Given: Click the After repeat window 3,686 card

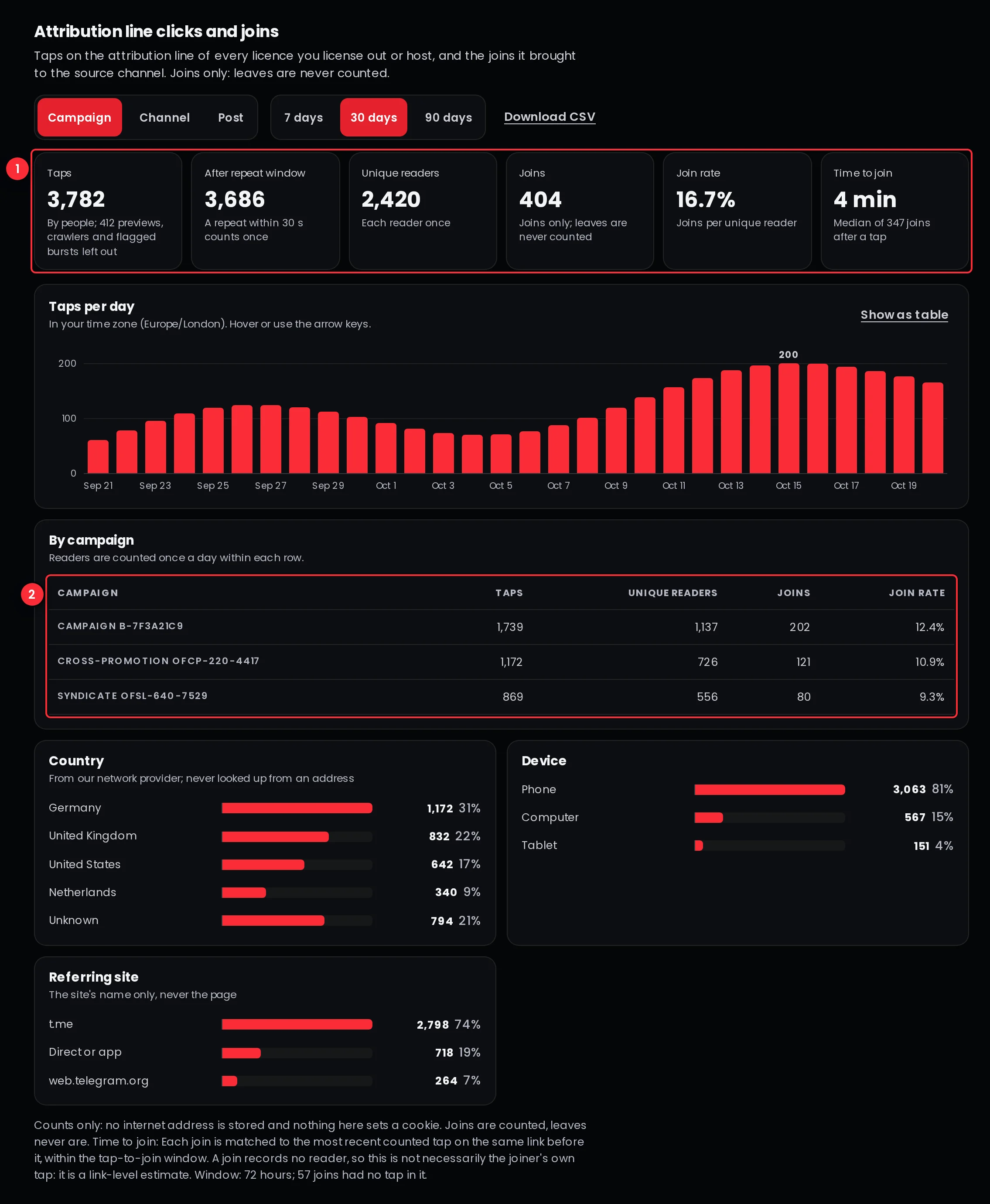Looking at the screenshot, I should (265, 211).
